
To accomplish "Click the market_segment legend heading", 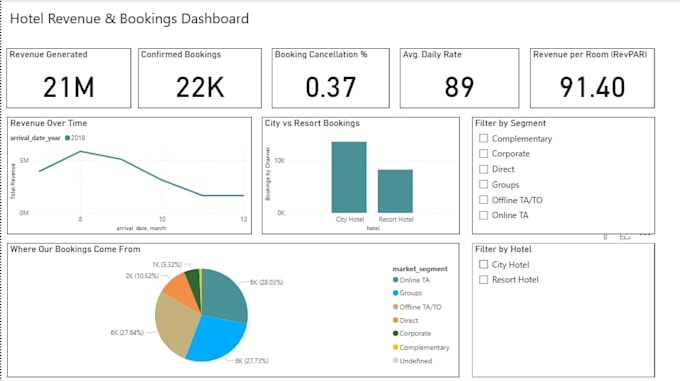I will tap(420, 269).
